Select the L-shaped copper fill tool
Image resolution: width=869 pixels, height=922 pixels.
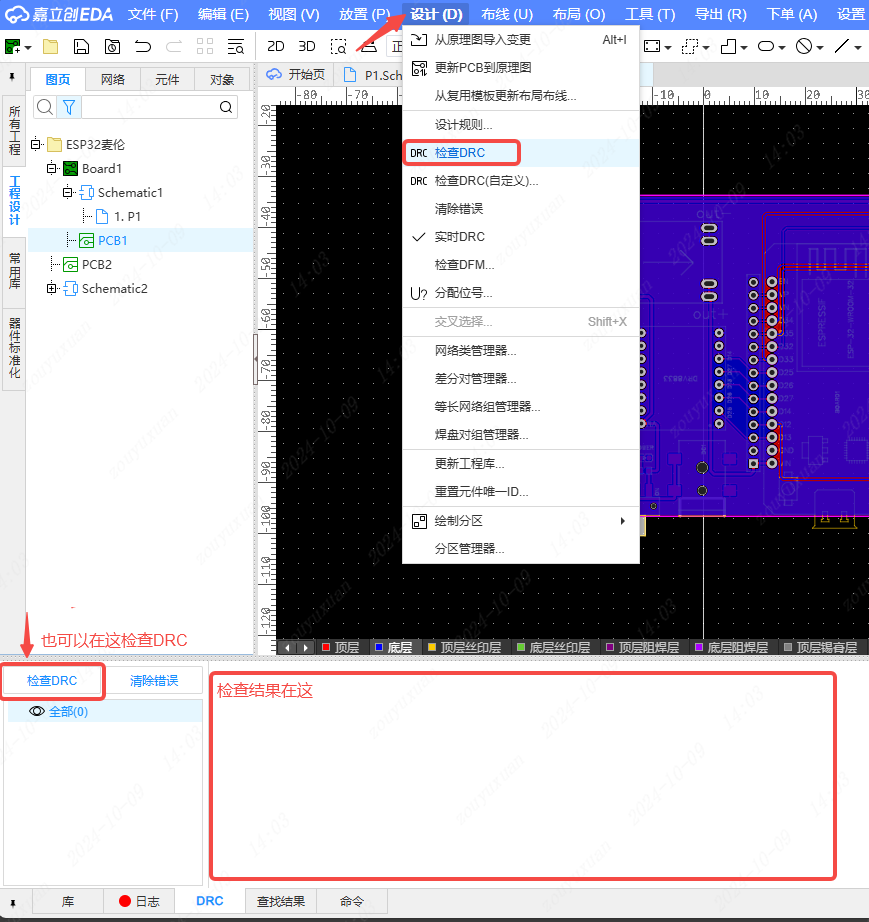(728, 46)
